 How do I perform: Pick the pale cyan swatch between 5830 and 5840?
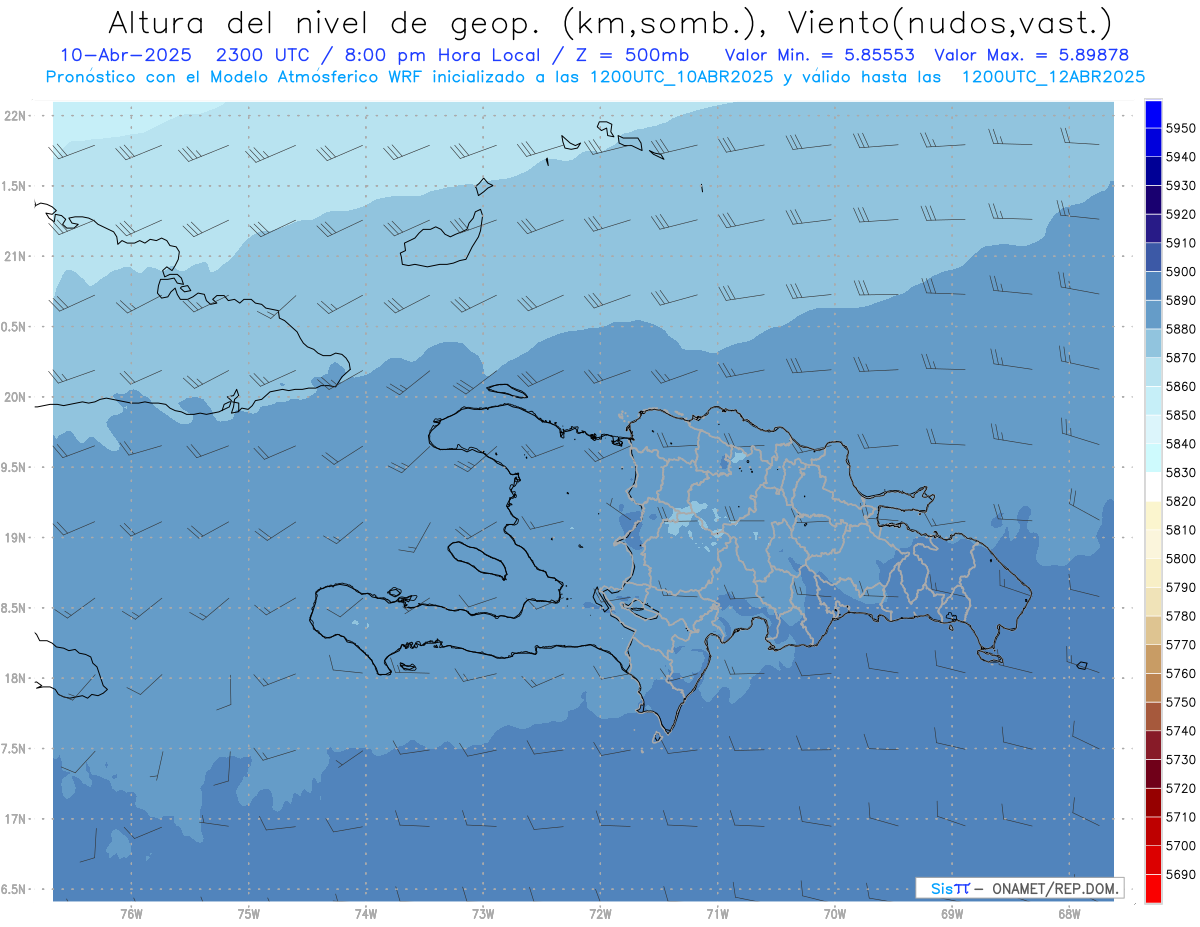(1153, 458)
